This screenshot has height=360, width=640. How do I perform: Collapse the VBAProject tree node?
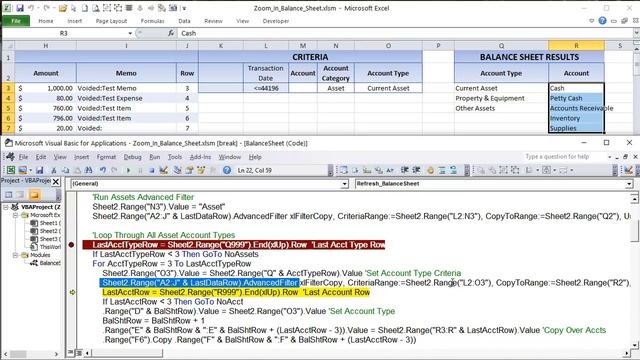click(6, 207)
